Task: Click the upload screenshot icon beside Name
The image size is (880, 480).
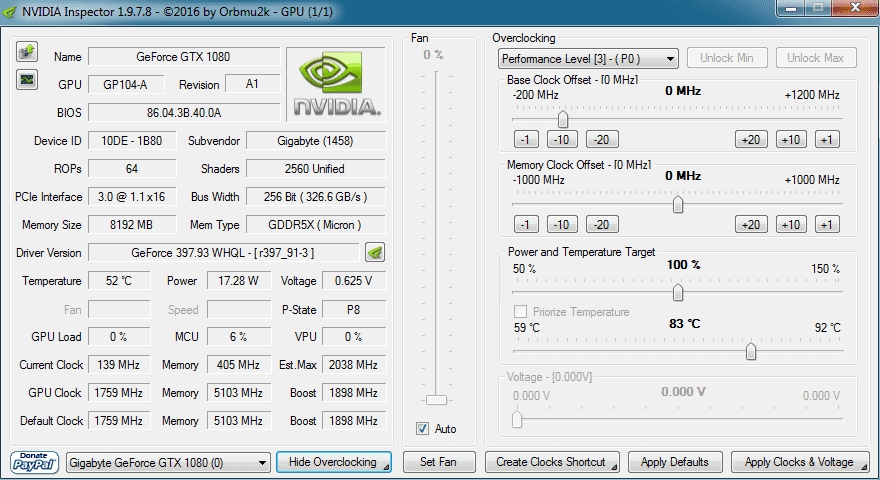Action: click(x=26, y=52)
